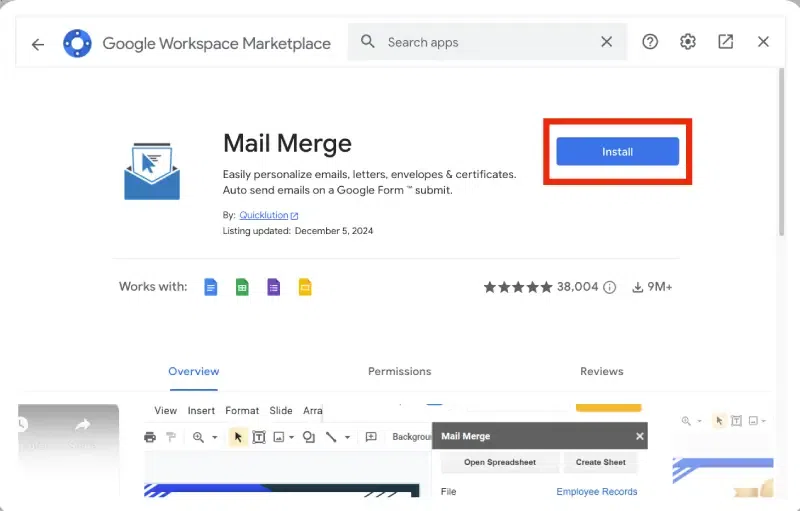The height and width of the screenshot is (511, 800).
Task: Click Create Sheet in Mail Merge panel
Action: (x=601, y=462)
